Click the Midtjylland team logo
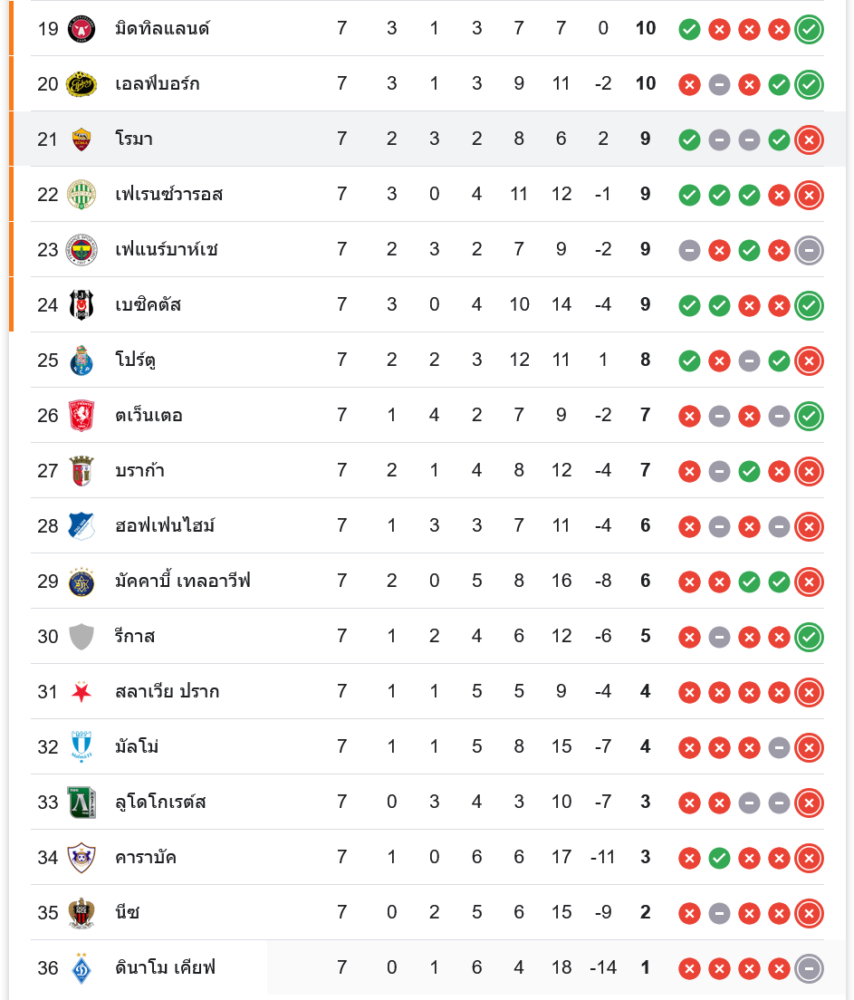854x1000 pixels. tap(81, 29)
